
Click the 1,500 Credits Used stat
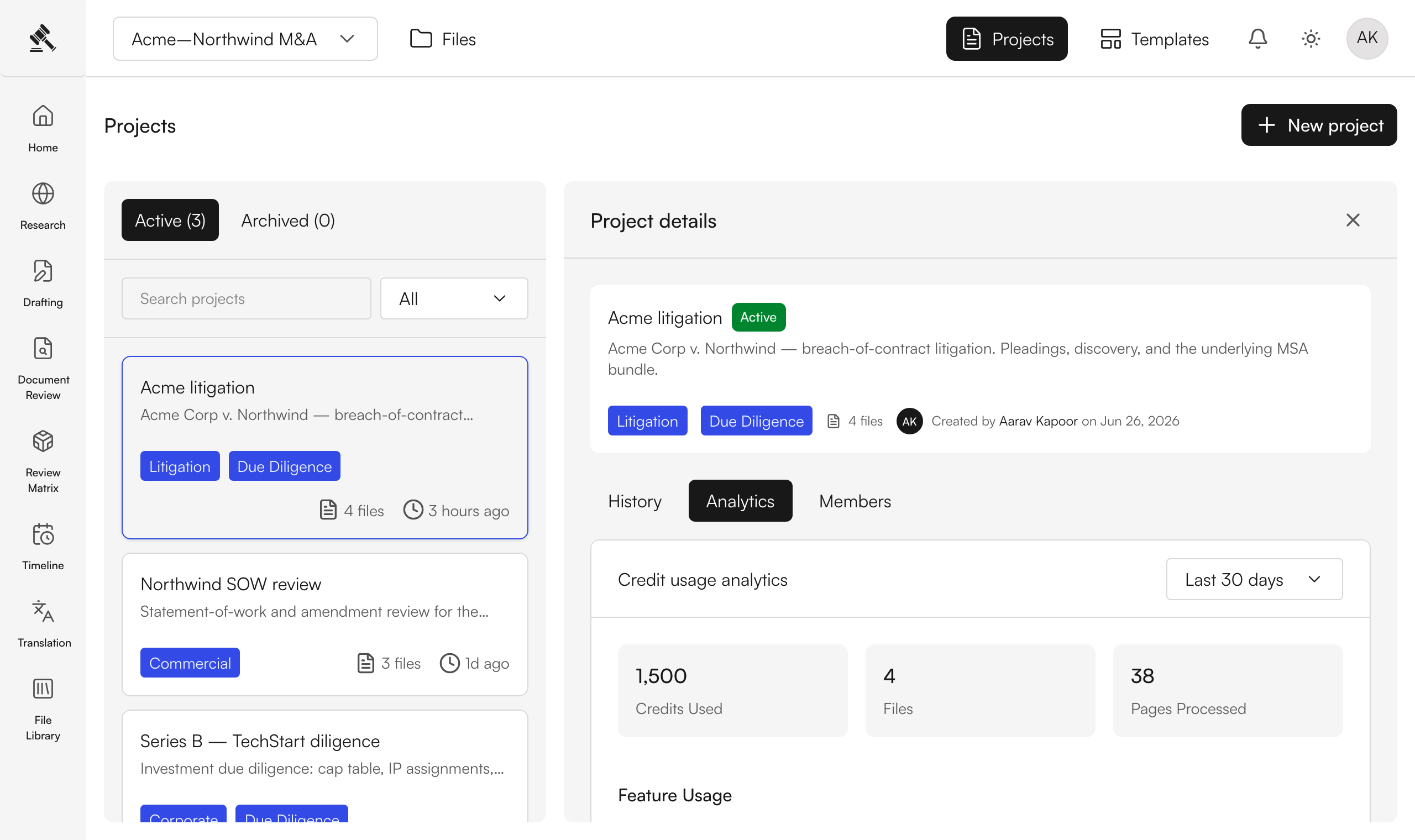(732, 691)
